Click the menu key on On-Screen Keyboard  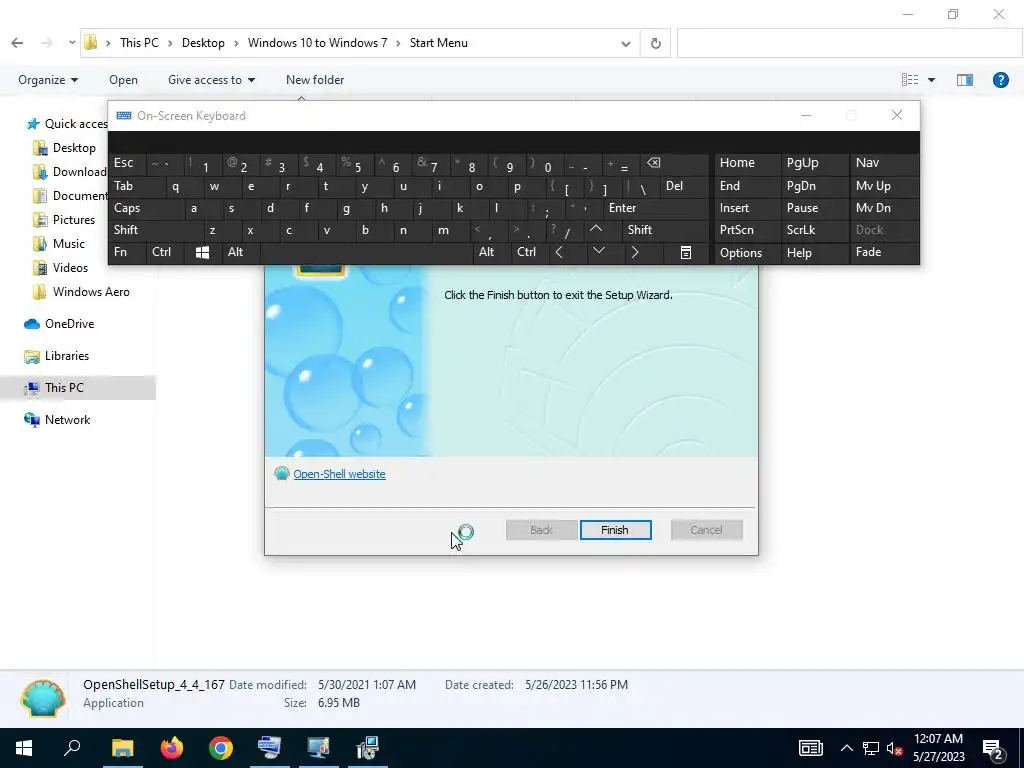click(686, 253)
